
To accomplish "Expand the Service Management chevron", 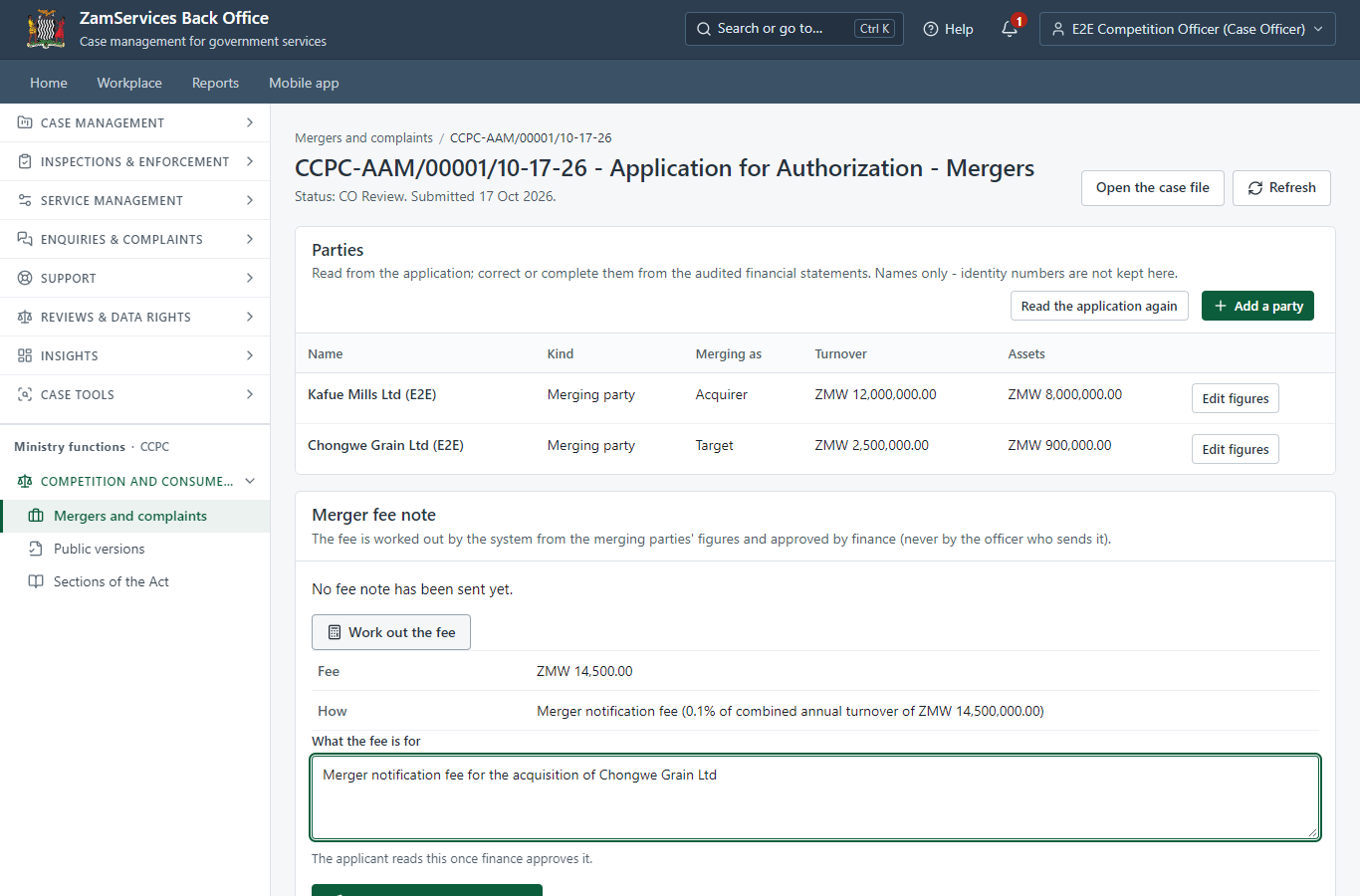I will (249, 200).
